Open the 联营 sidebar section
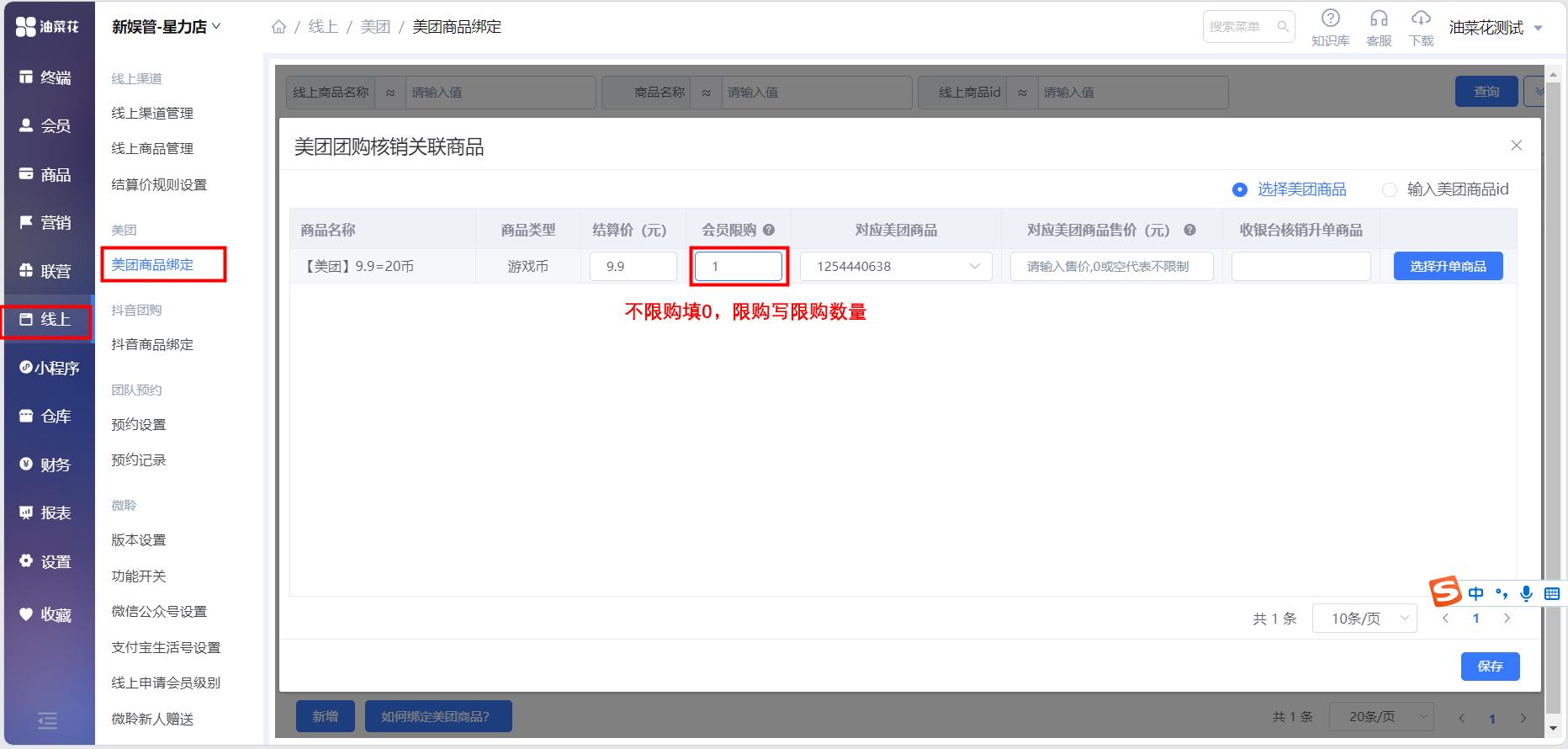Viewport: 1568px width, 749px height. point(46,271)
